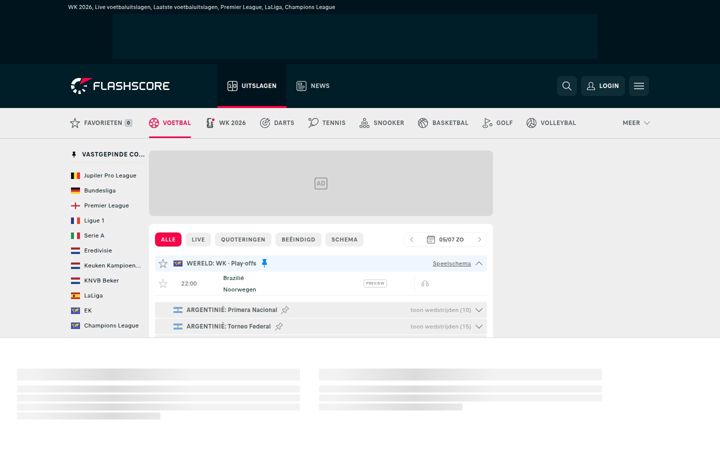Switch to the Uitslagen tab
720x450 pixels.
click(x=252, y=86)
